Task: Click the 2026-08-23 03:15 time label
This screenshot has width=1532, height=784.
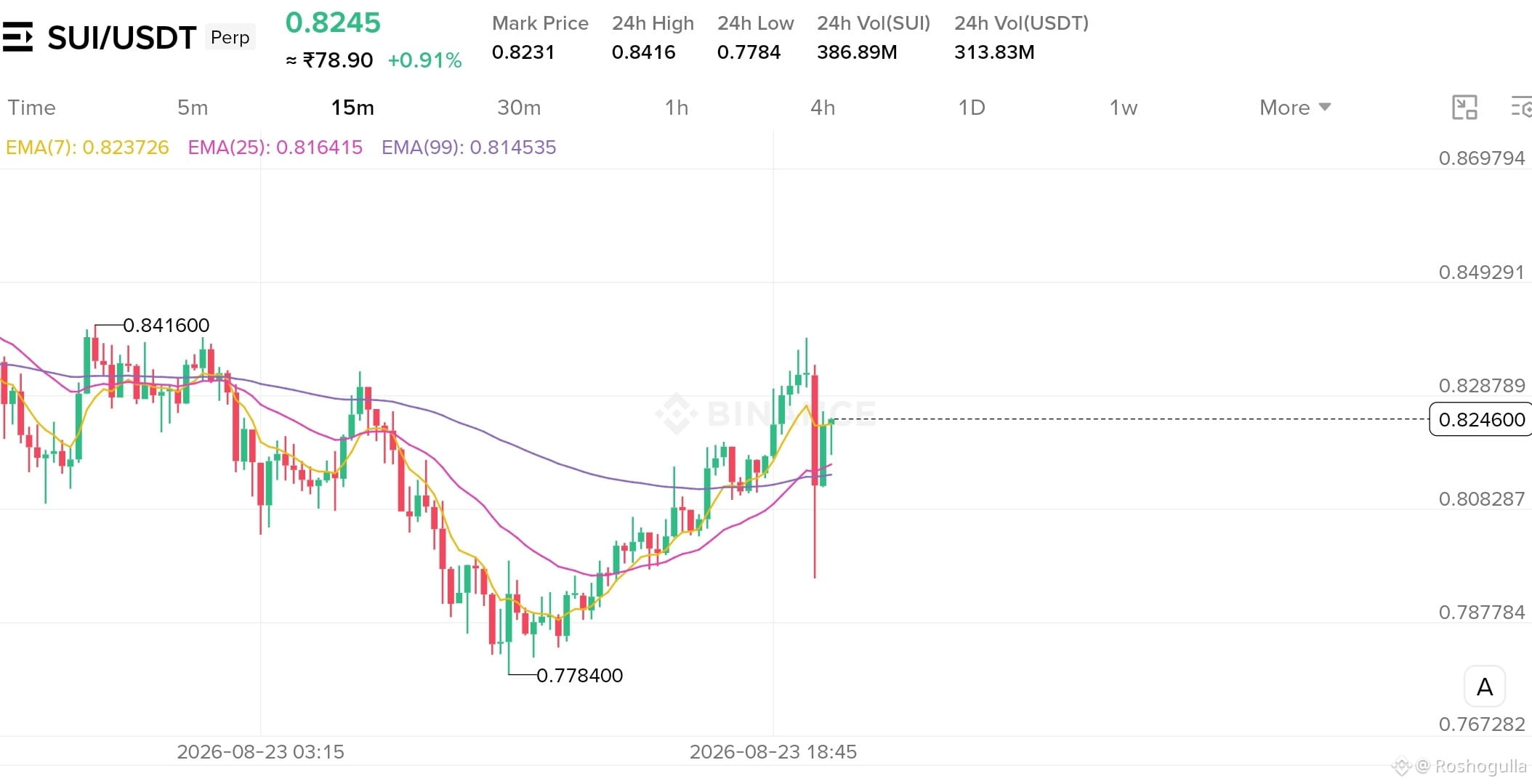Action: pos(260,752)
